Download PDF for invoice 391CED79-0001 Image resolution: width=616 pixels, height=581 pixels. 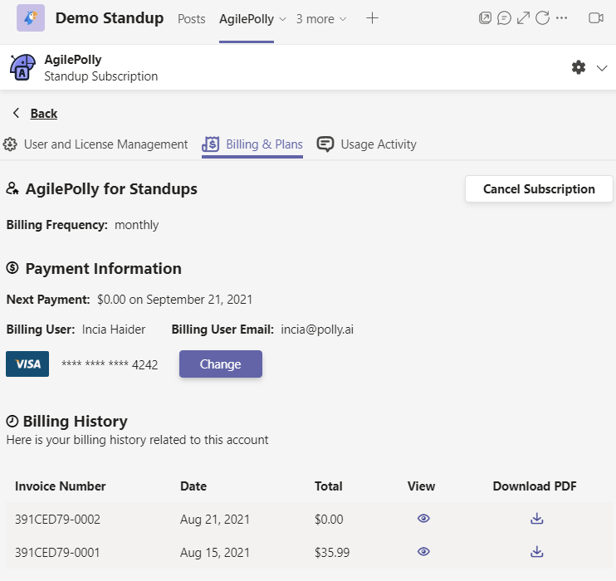point(537,552)
